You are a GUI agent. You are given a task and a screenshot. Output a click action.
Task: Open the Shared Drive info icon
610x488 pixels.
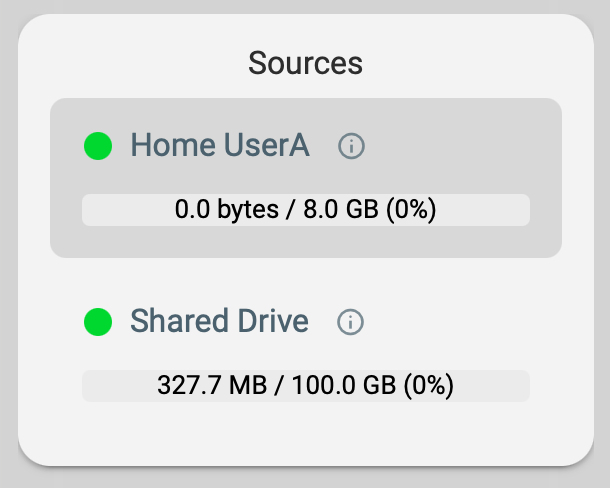coord(350,322)
